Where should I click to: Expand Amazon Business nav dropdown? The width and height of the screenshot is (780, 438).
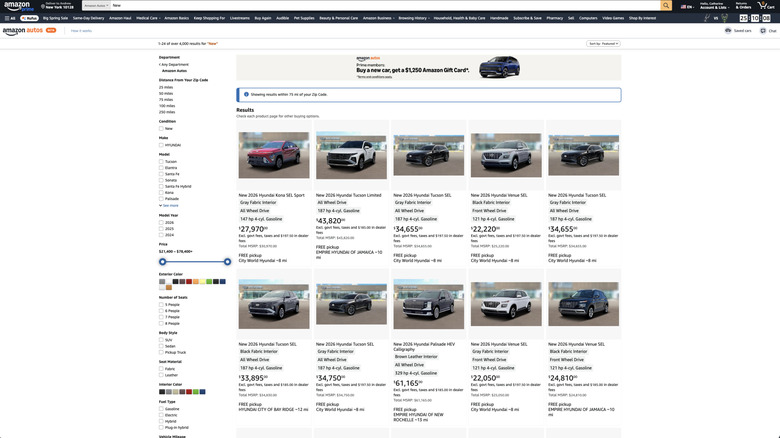(x=378, y=18)
